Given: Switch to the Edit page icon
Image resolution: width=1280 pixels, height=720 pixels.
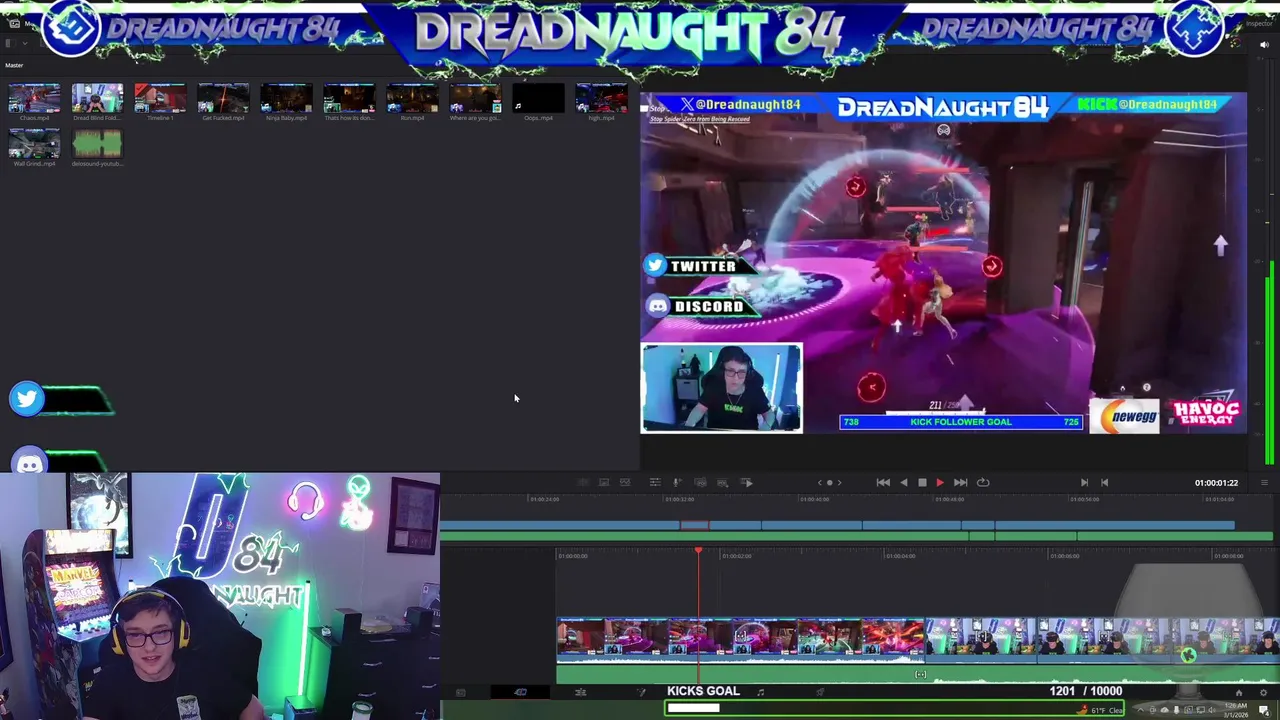Looking at the screenshot, I should point(580,692).
